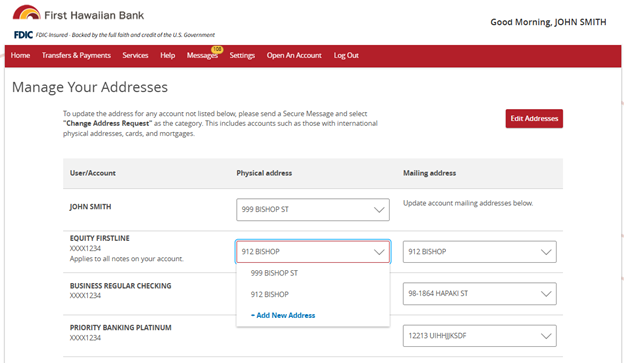Image resolution: width=624 pixels, height=363 pixels.
Task: Click the First Hawaiian Bank logo
Action: (78, 14)
